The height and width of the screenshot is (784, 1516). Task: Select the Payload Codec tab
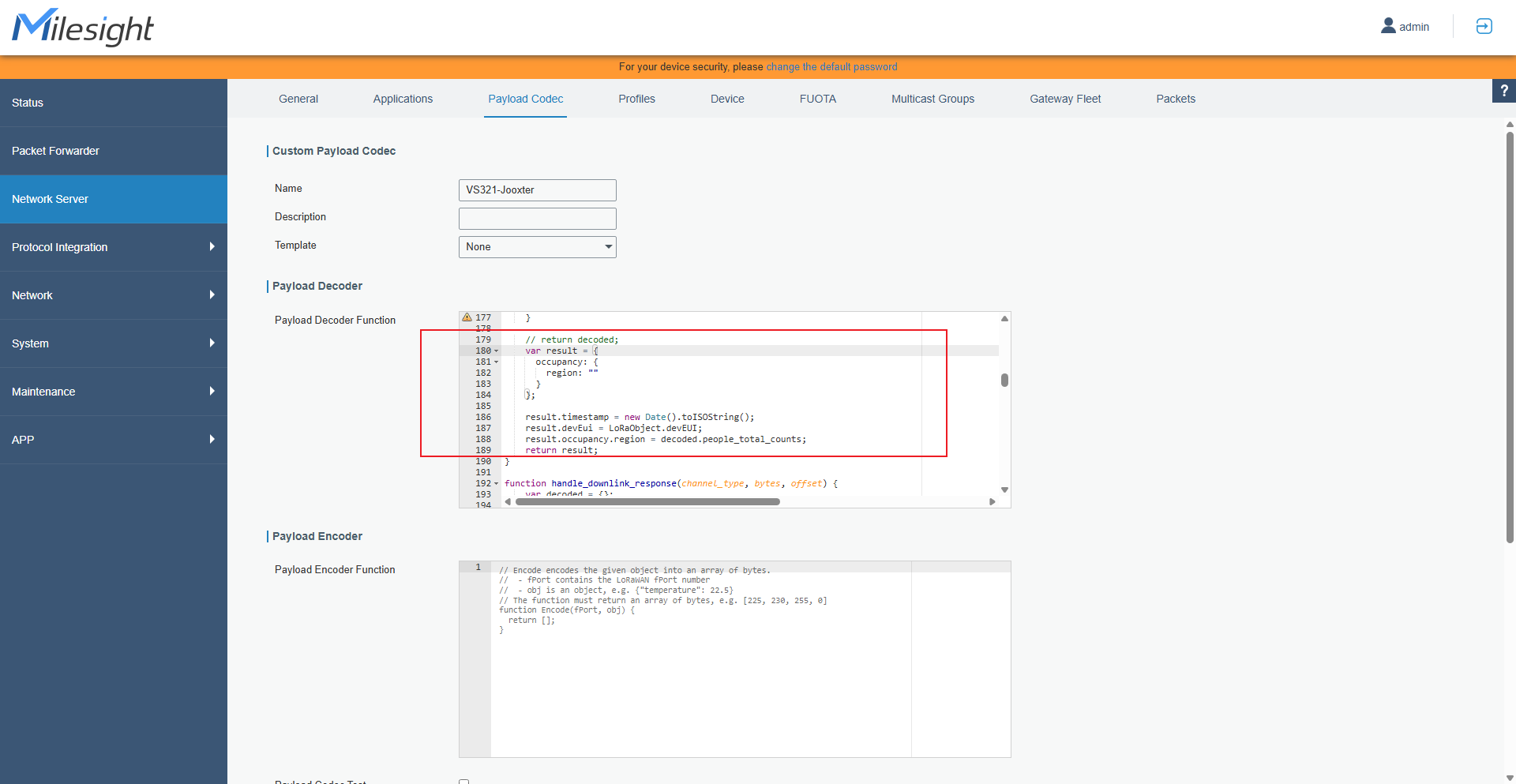click(526, 99)
